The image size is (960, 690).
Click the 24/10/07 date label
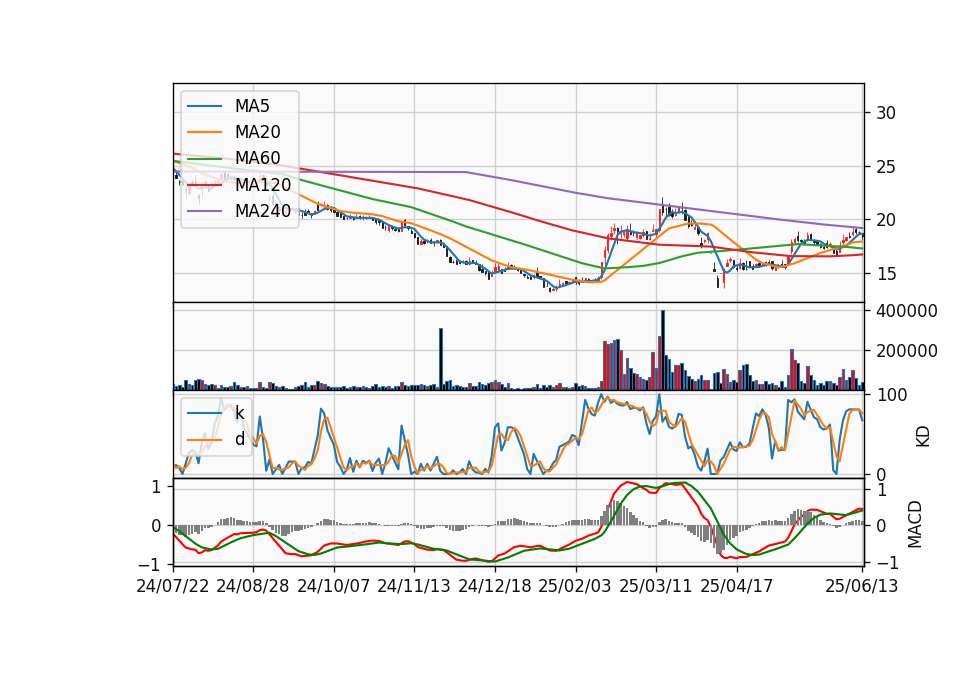(x=334, y=586)
